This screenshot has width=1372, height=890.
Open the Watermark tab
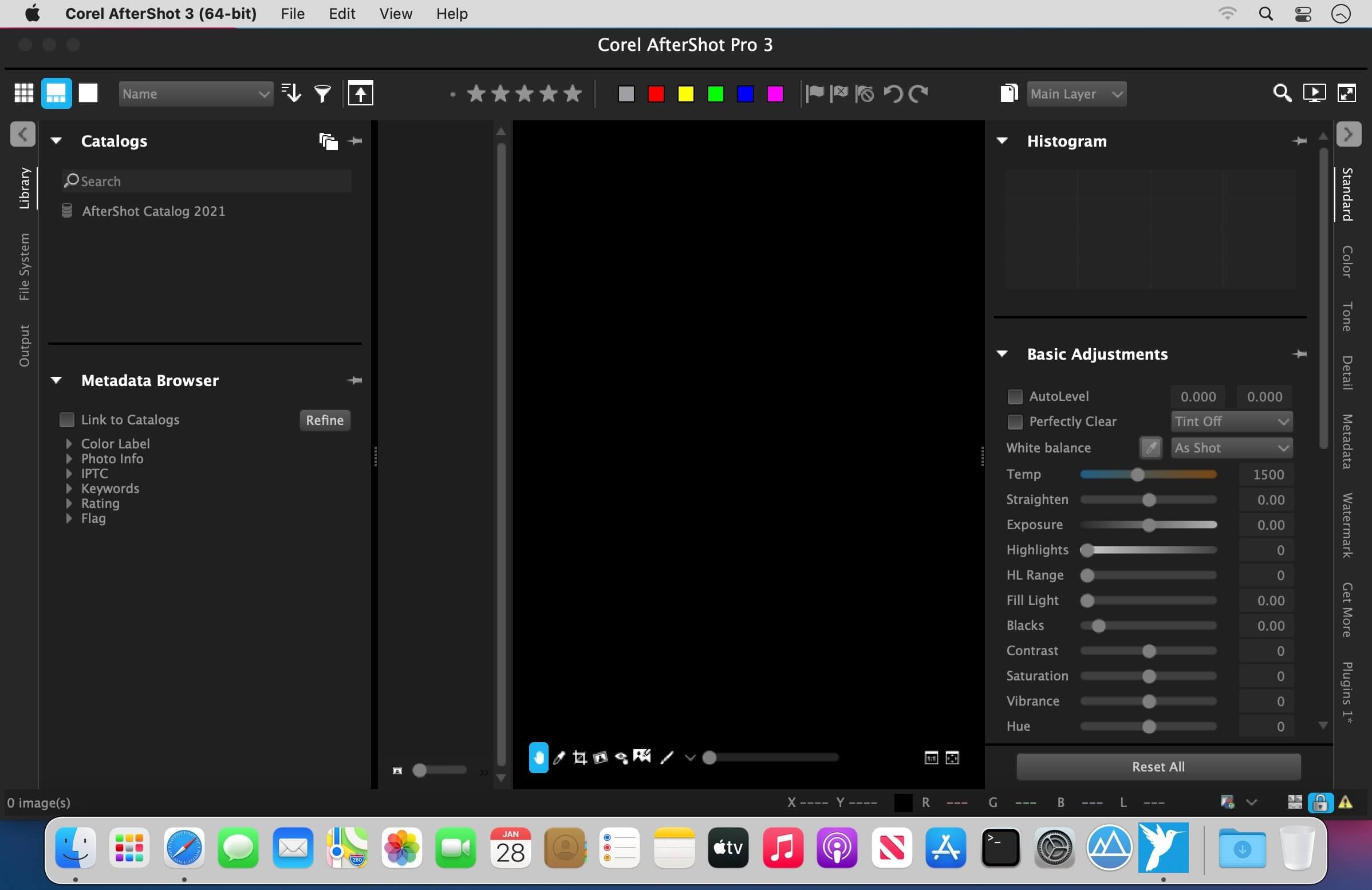click(x=1347, y=526)
